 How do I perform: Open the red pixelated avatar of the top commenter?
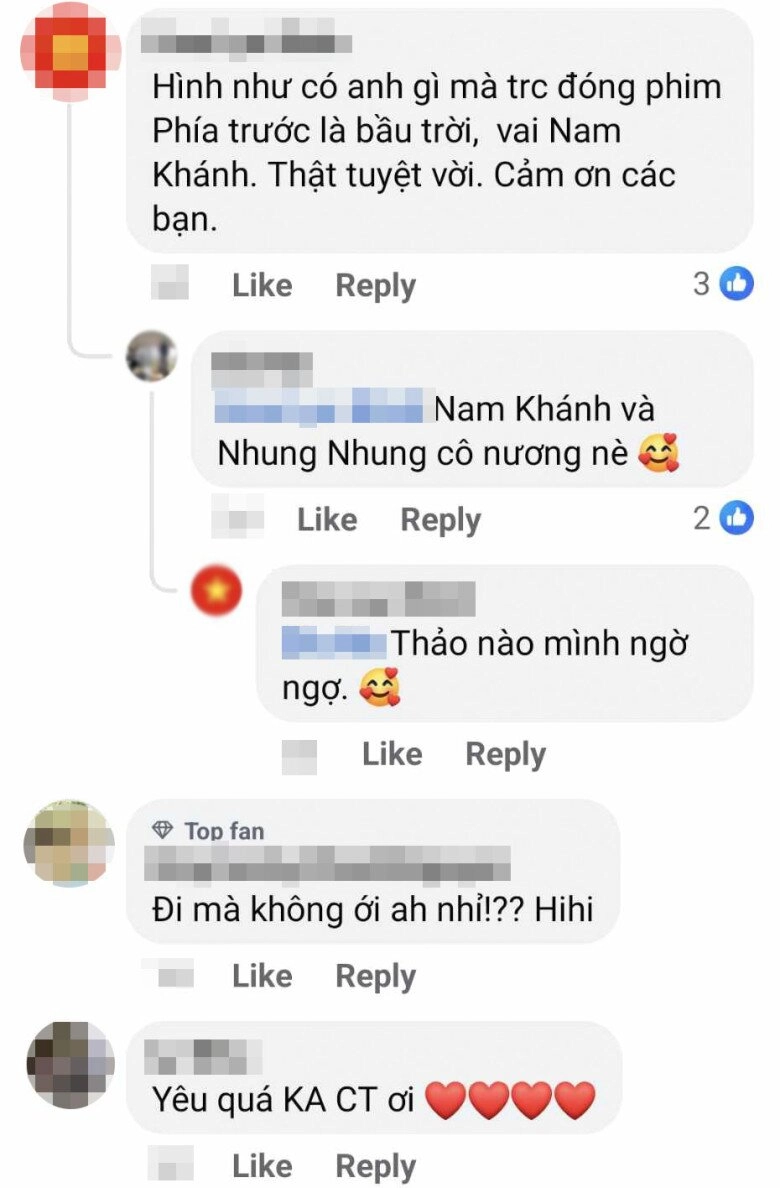pos(70,52)
